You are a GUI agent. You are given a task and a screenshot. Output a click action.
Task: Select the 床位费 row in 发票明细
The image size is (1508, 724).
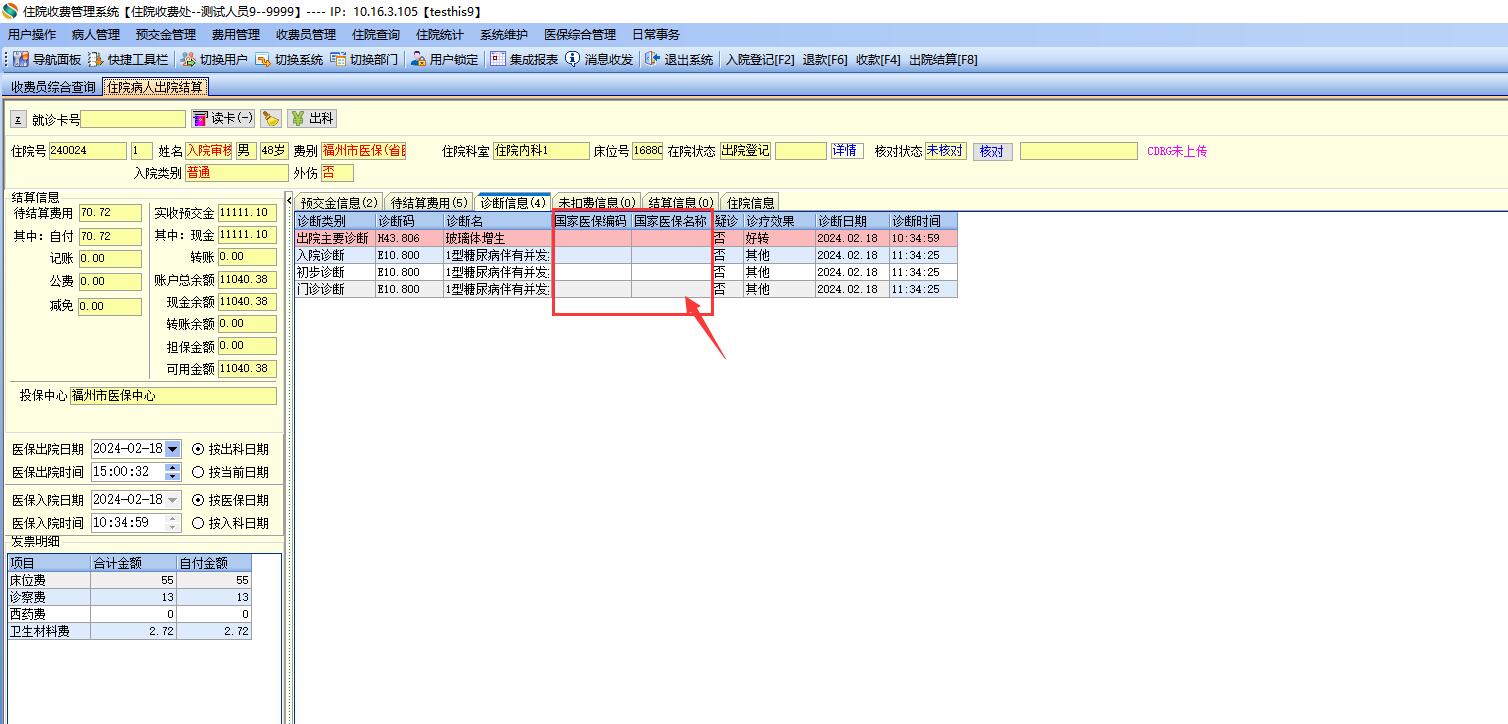[129, 580]
